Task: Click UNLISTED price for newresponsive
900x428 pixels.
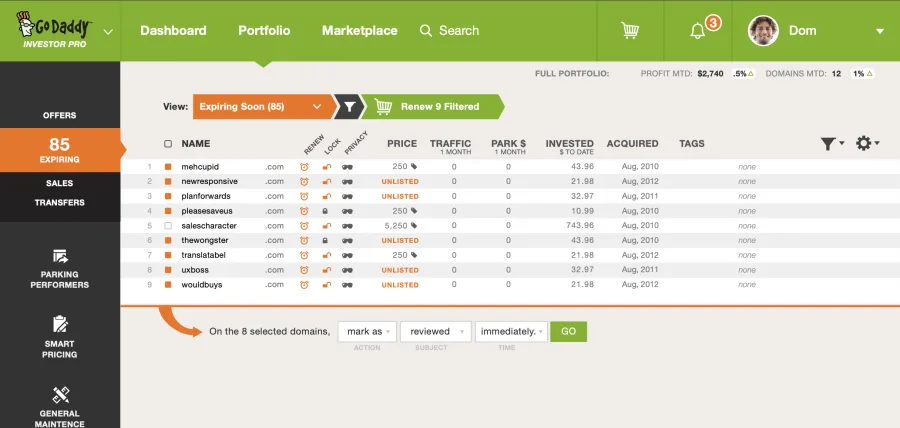Action: (400, 182)
